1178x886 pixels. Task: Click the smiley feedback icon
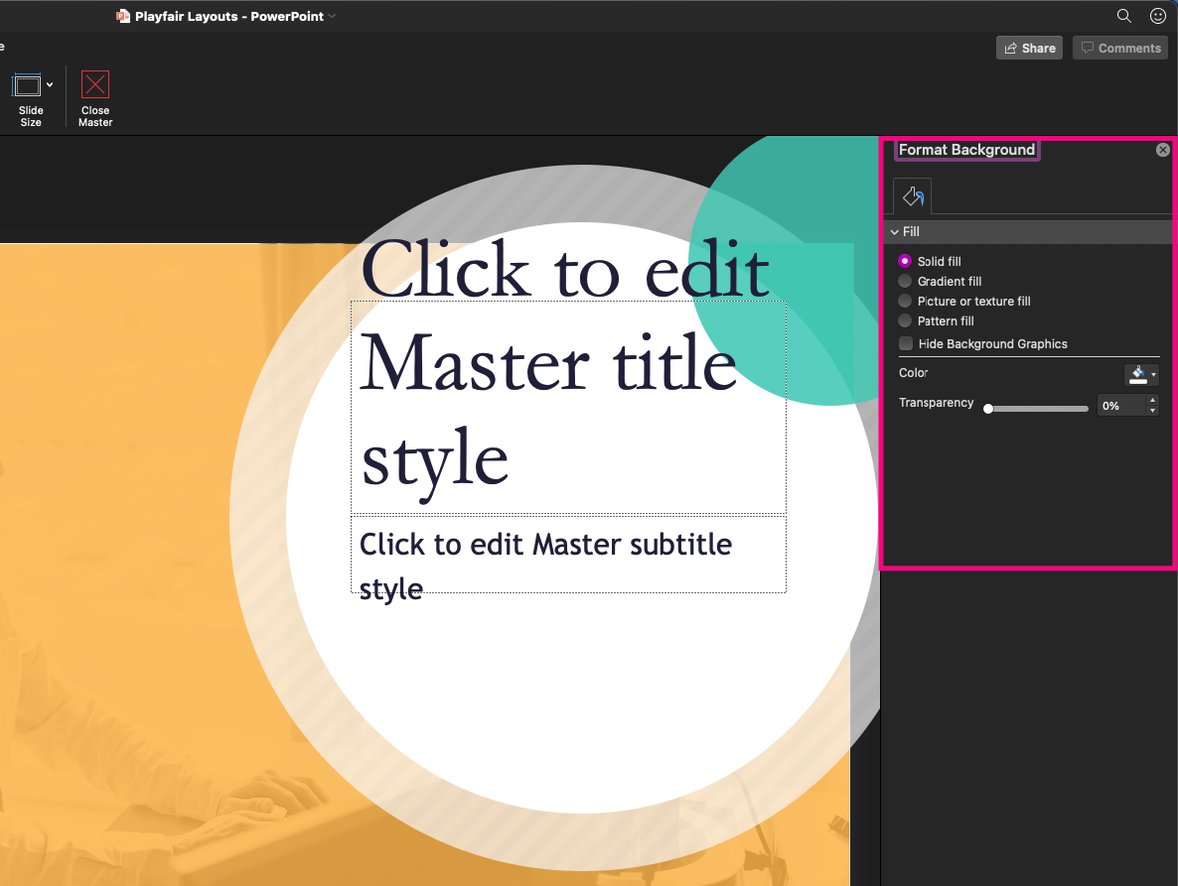[x=1157, y=15]
